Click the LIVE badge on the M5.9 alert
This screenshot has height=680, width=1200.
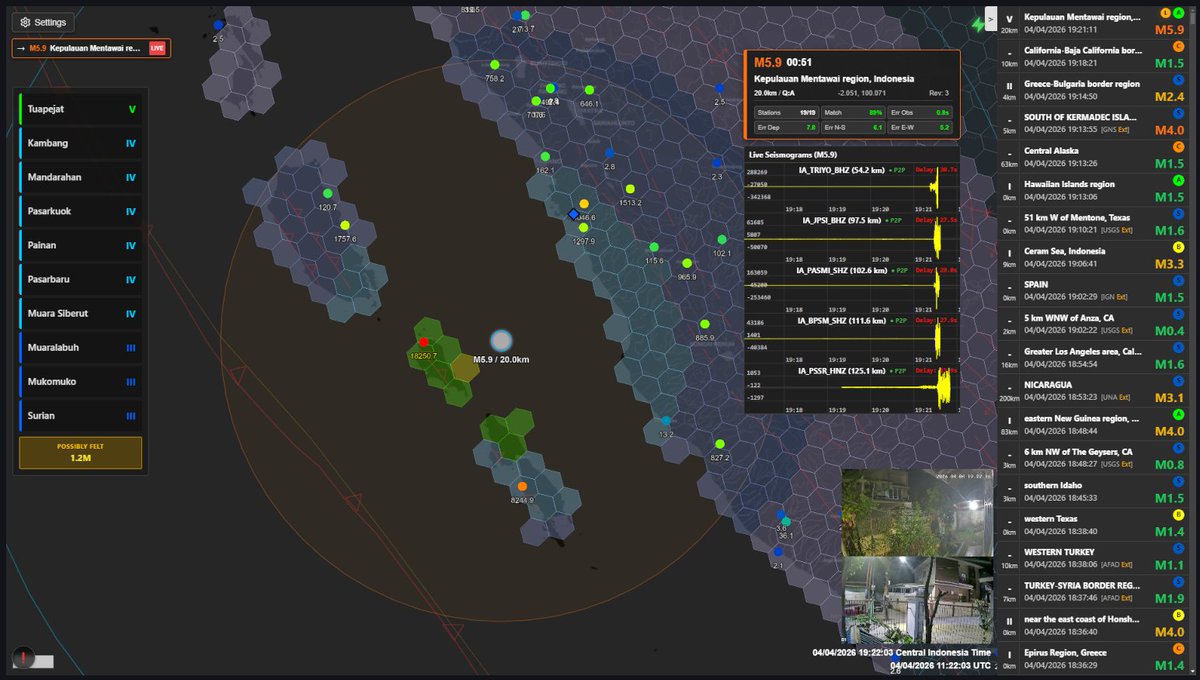click(x=157, y=48)
